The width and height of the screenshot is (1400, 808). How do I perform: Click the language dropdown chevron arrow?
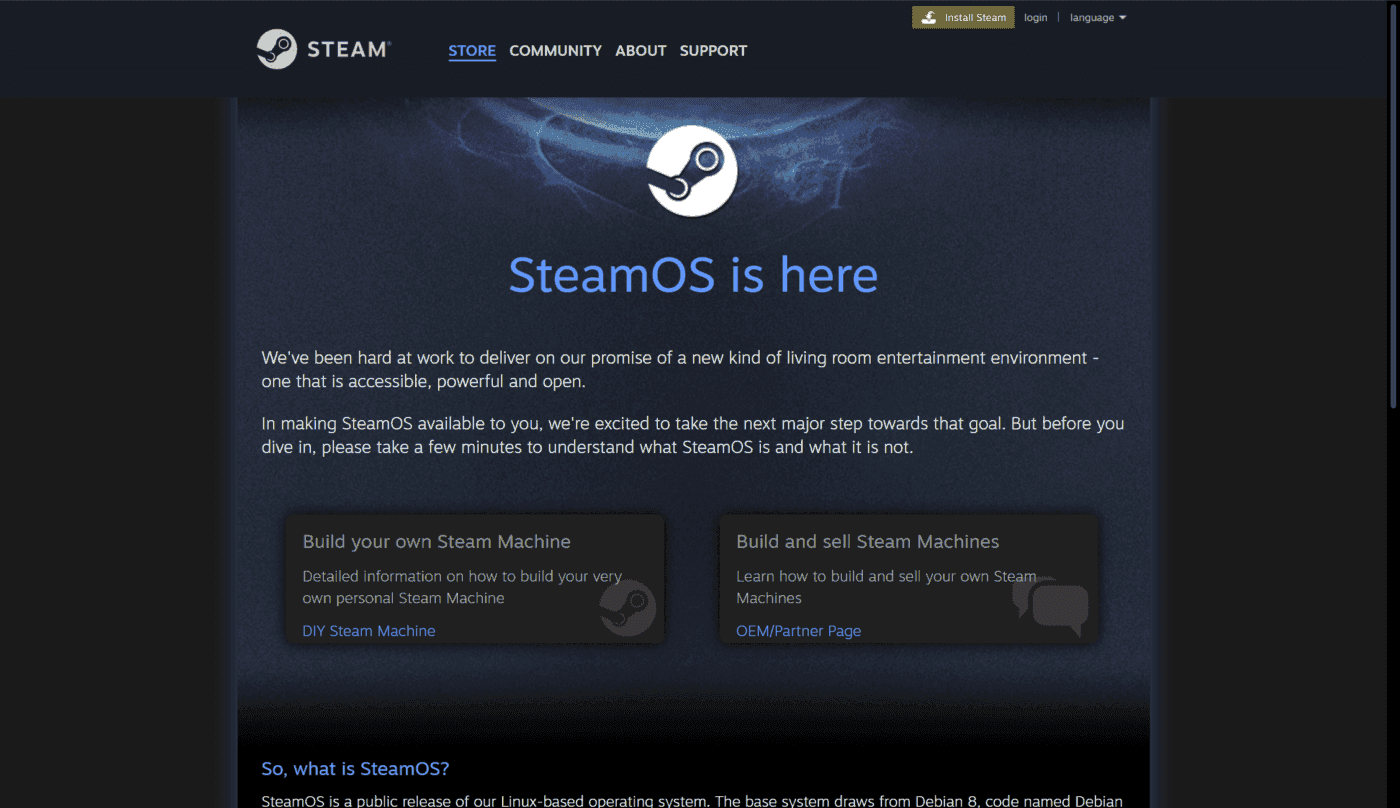pyautogui.click(x=1124, y=17)
